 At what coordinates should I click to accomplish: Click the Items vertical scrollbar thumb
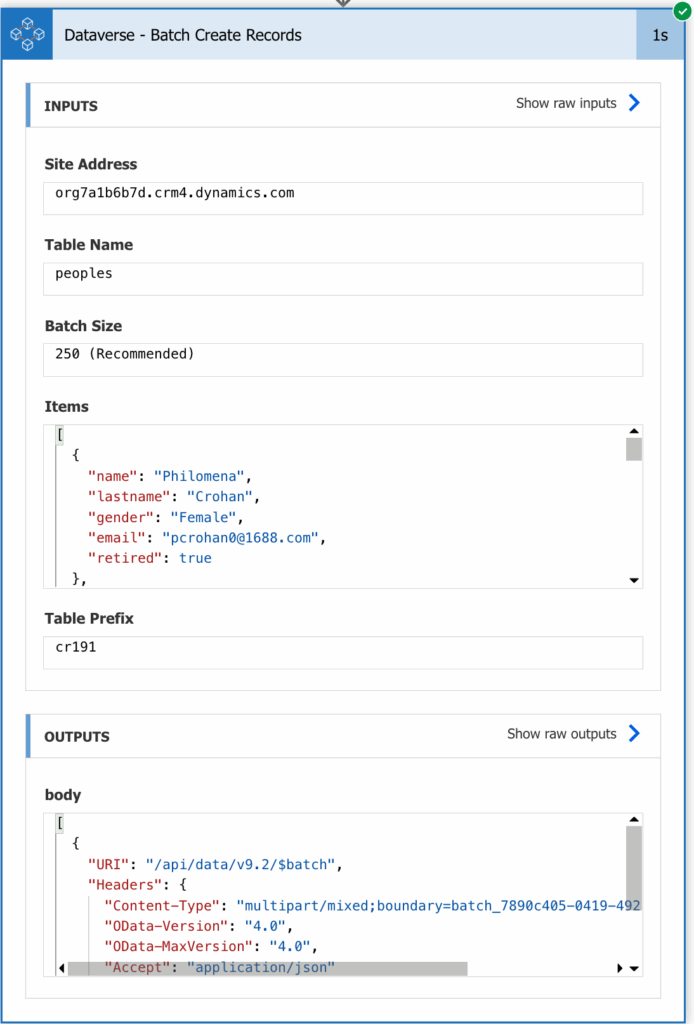[633, 449]
